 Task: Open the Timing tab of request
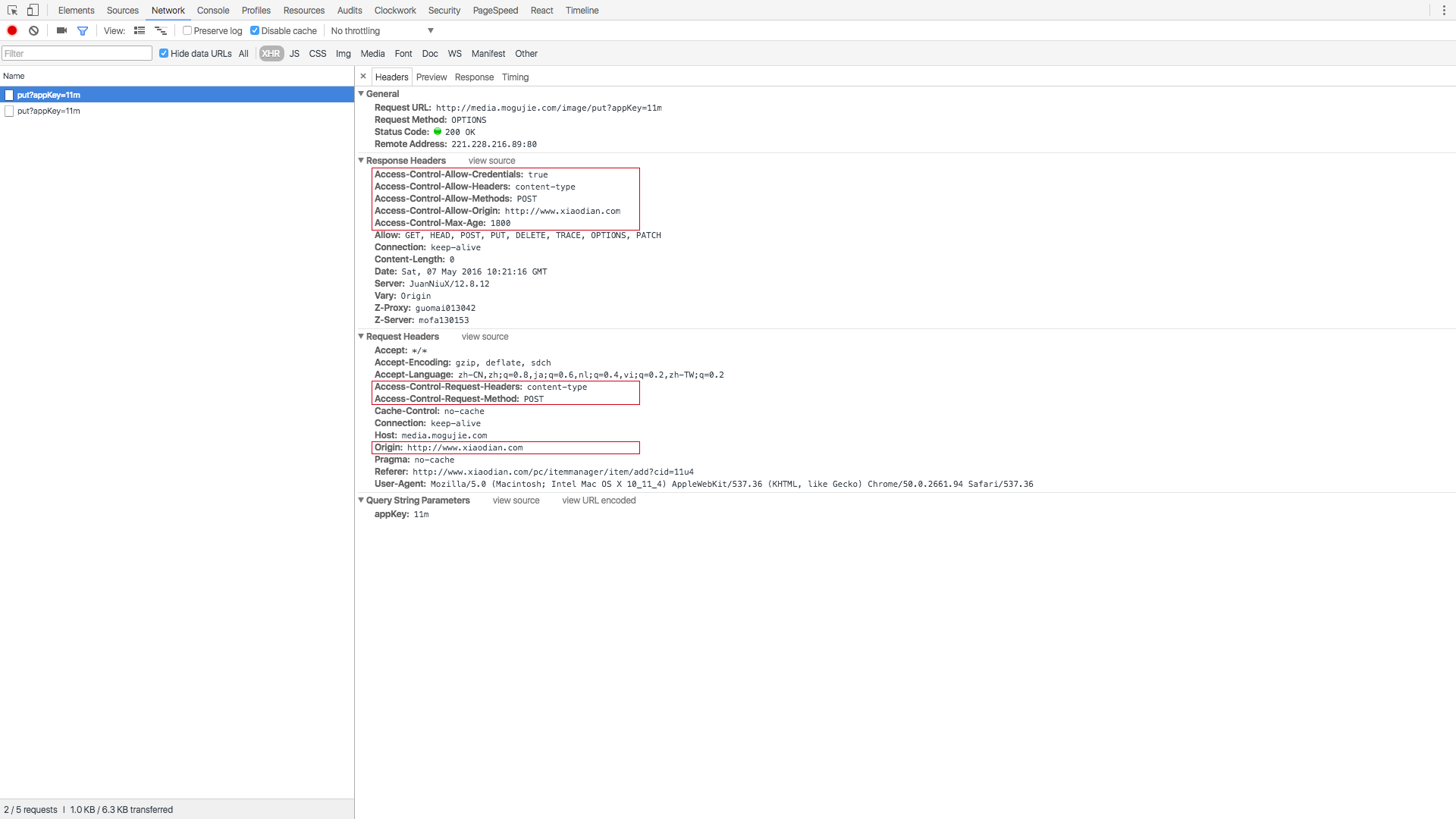click(x=515, y=77)
